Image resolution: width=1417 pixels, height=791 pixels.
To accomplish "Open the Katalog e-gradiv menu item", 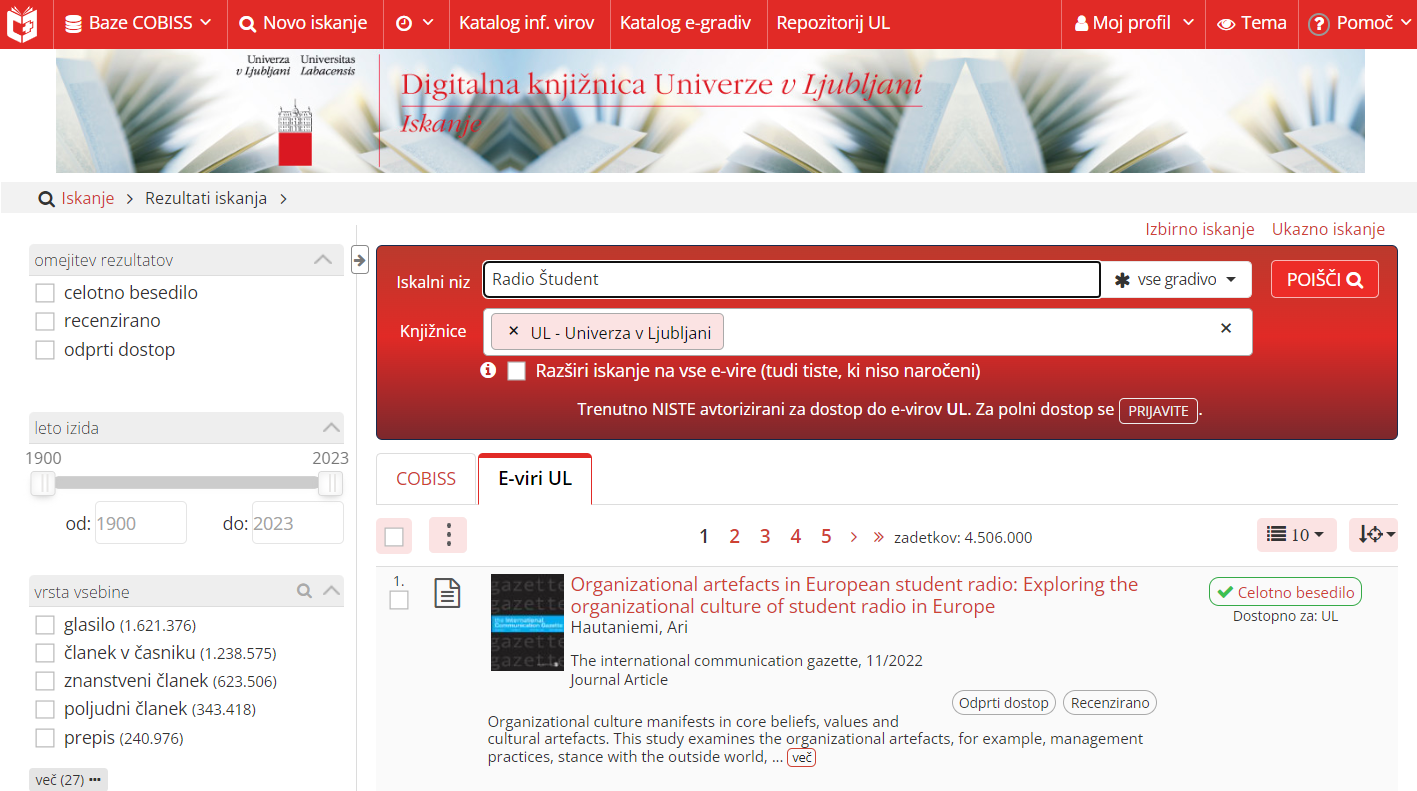I will click(x=685, y=23).
